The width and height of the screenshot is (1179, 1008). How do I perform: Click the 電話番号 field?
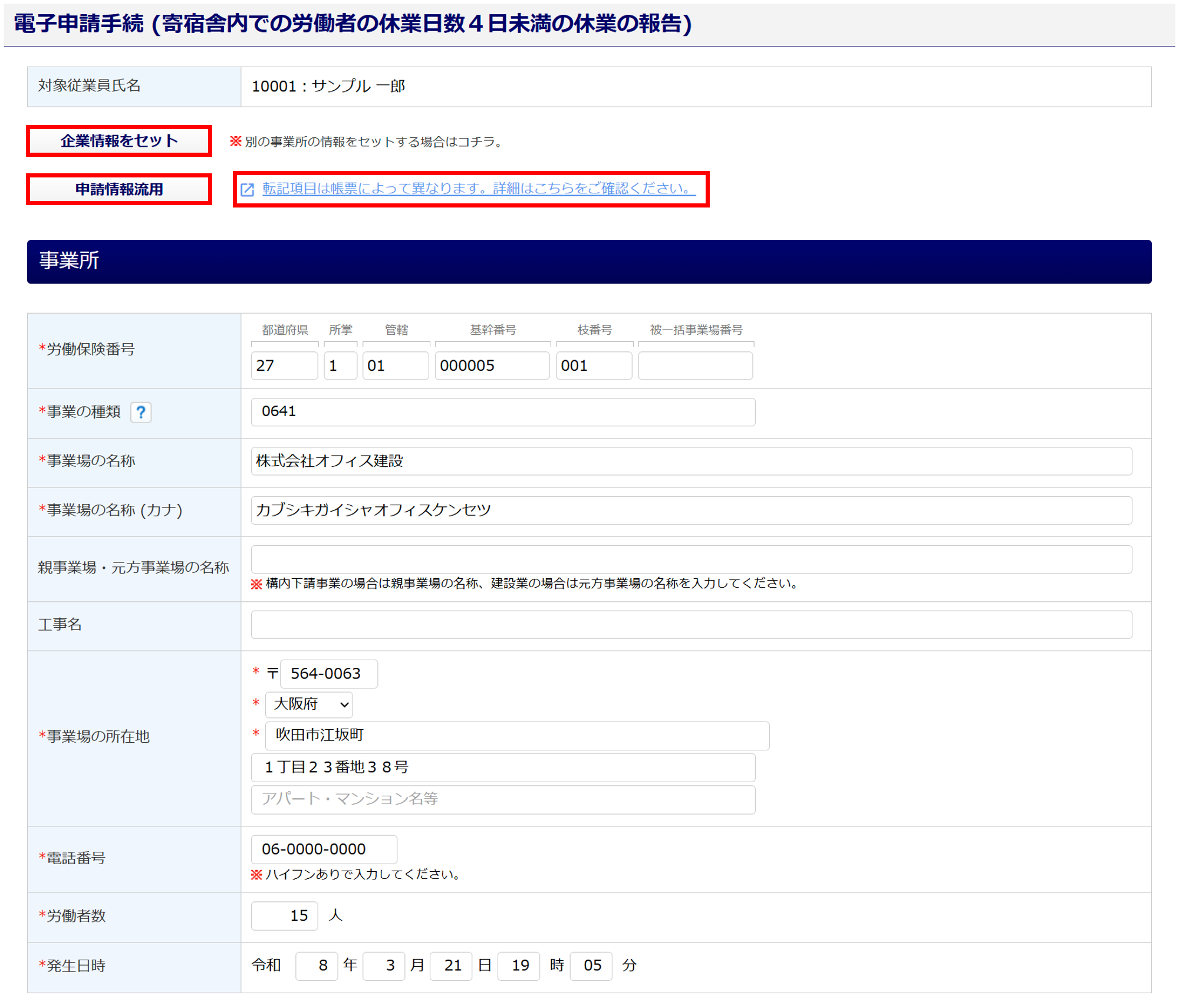pos(324,849)
